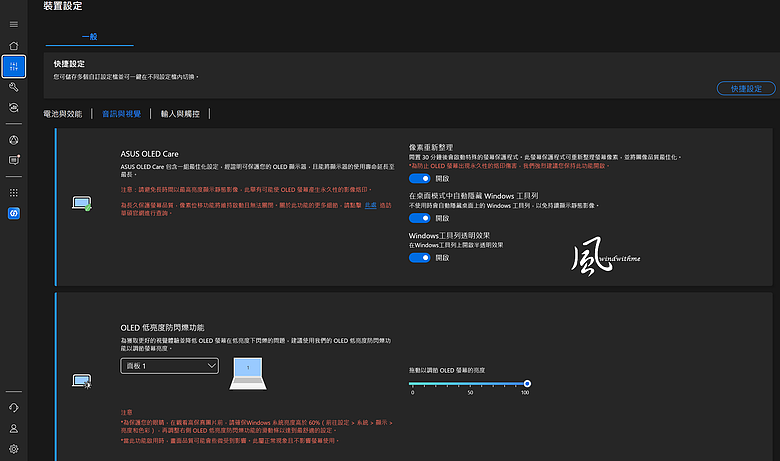Open the user account icon
This screenshot has height=461, width=780.
[x=14, y=428]
